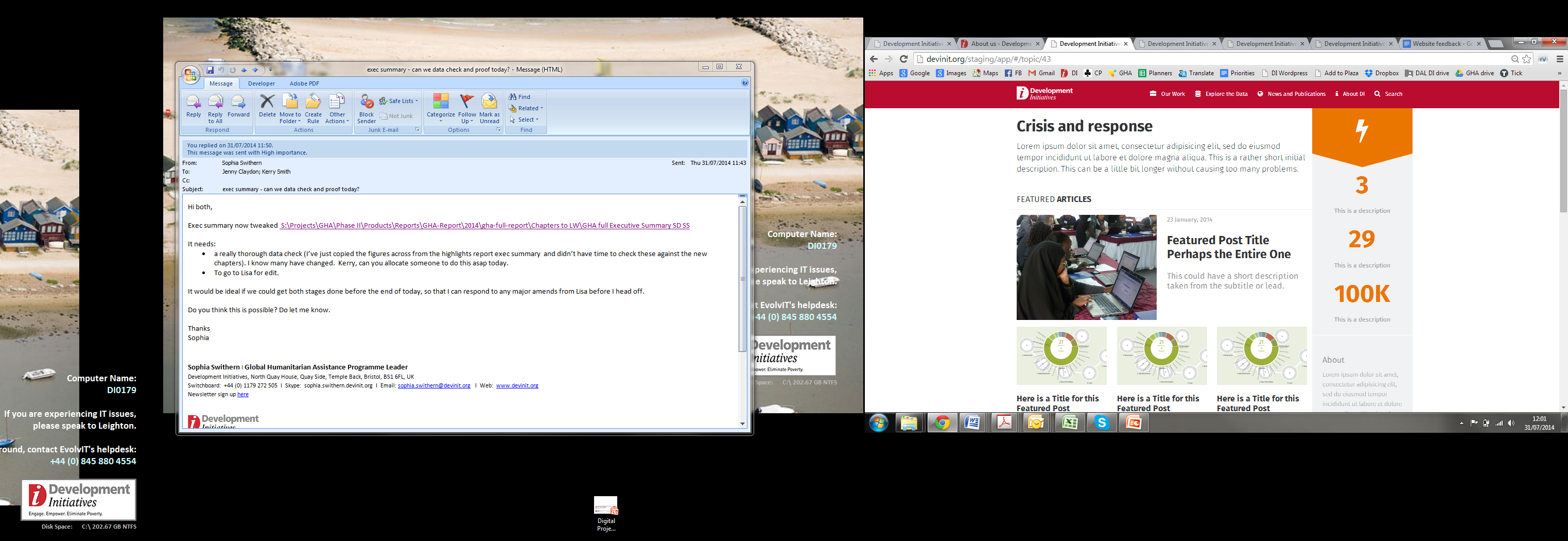This screenshot has height=541, width=1568.
Task: Switch to the Developer ribbon tab
Action: [261, 83]
